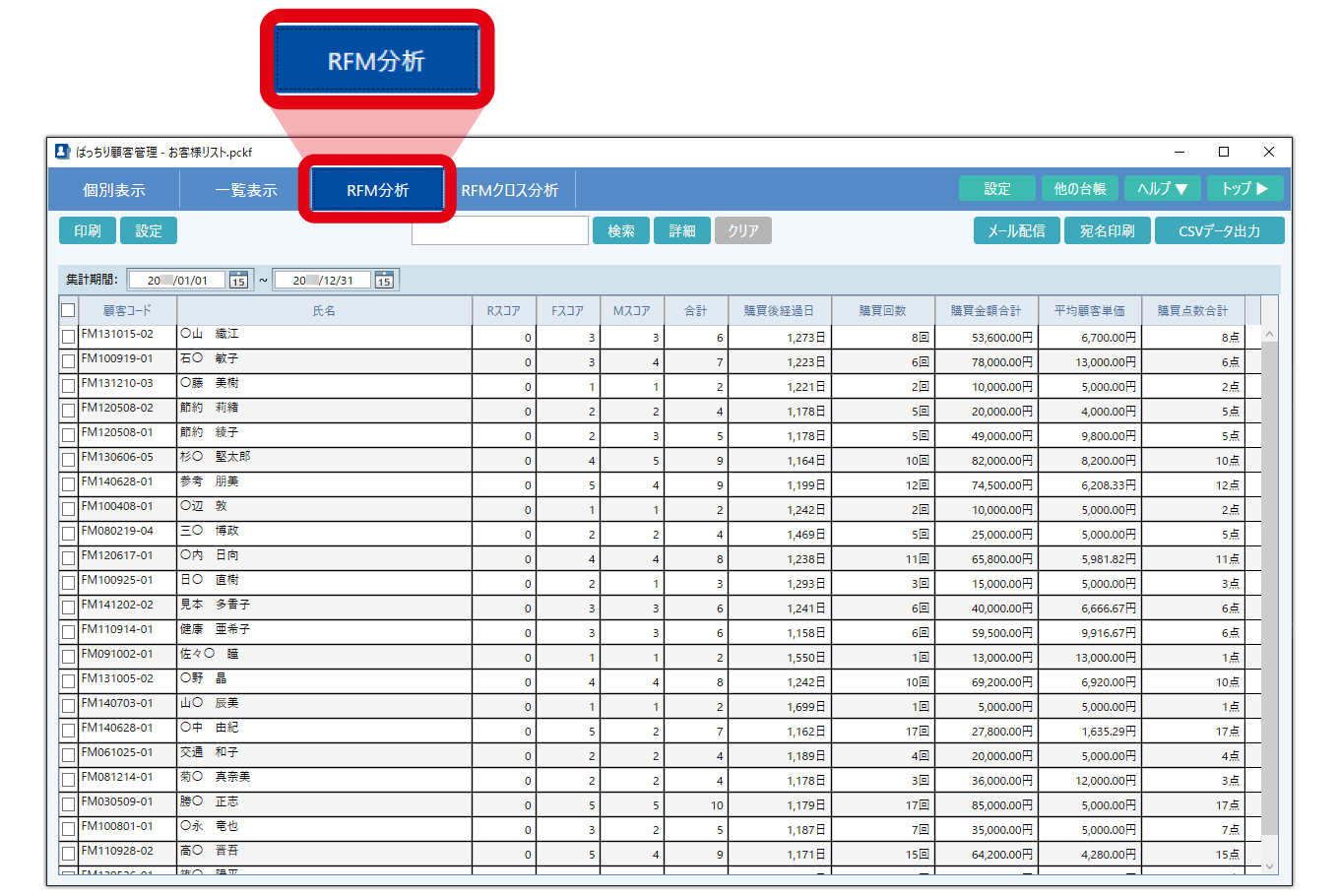
Task: Toggle the select-all checkbox in header
Action: (x=68, y=310)
